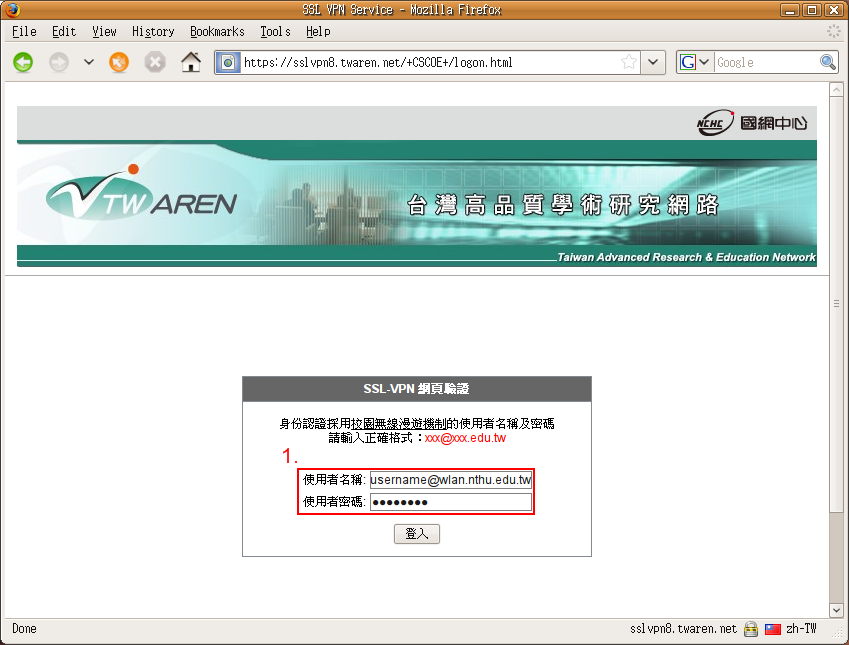
Task: Open the back/forward history dropdown arrow
Action: pyautogui.click(x=89, y=62)
